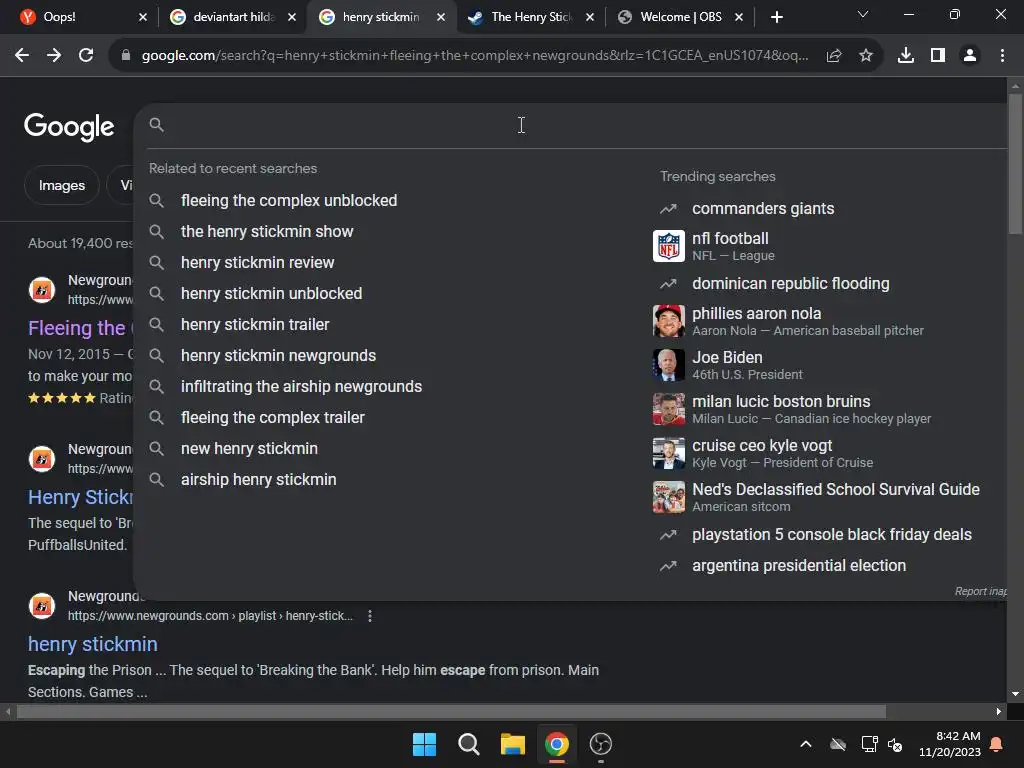Bookmark this page with the star icon
This screenshot has height=768, width=1024.
pos(865,56)
